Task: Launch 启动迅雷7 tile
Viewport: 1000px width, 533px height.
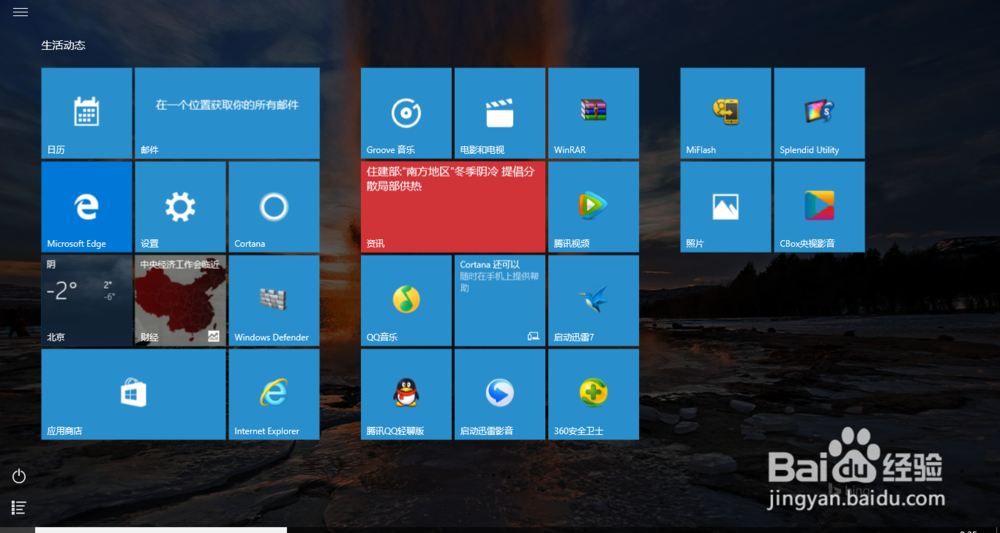Action: point(594,300)
